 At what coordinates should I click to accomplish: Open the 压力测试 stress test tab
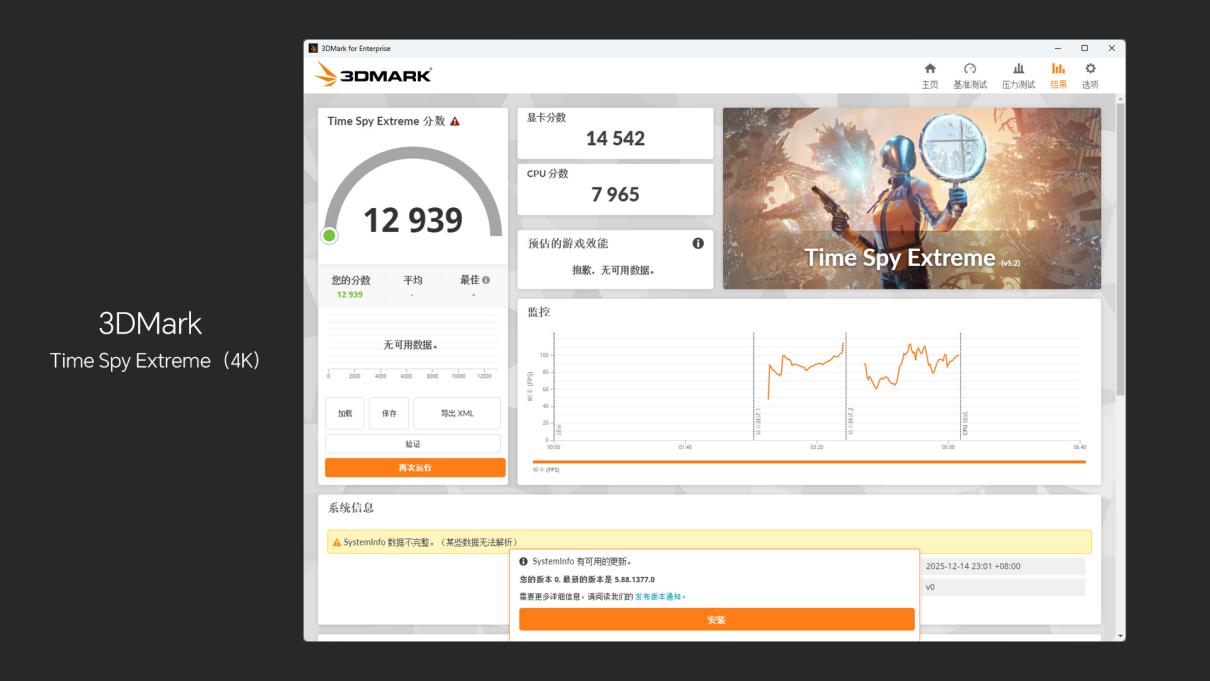pos(1018,75)
